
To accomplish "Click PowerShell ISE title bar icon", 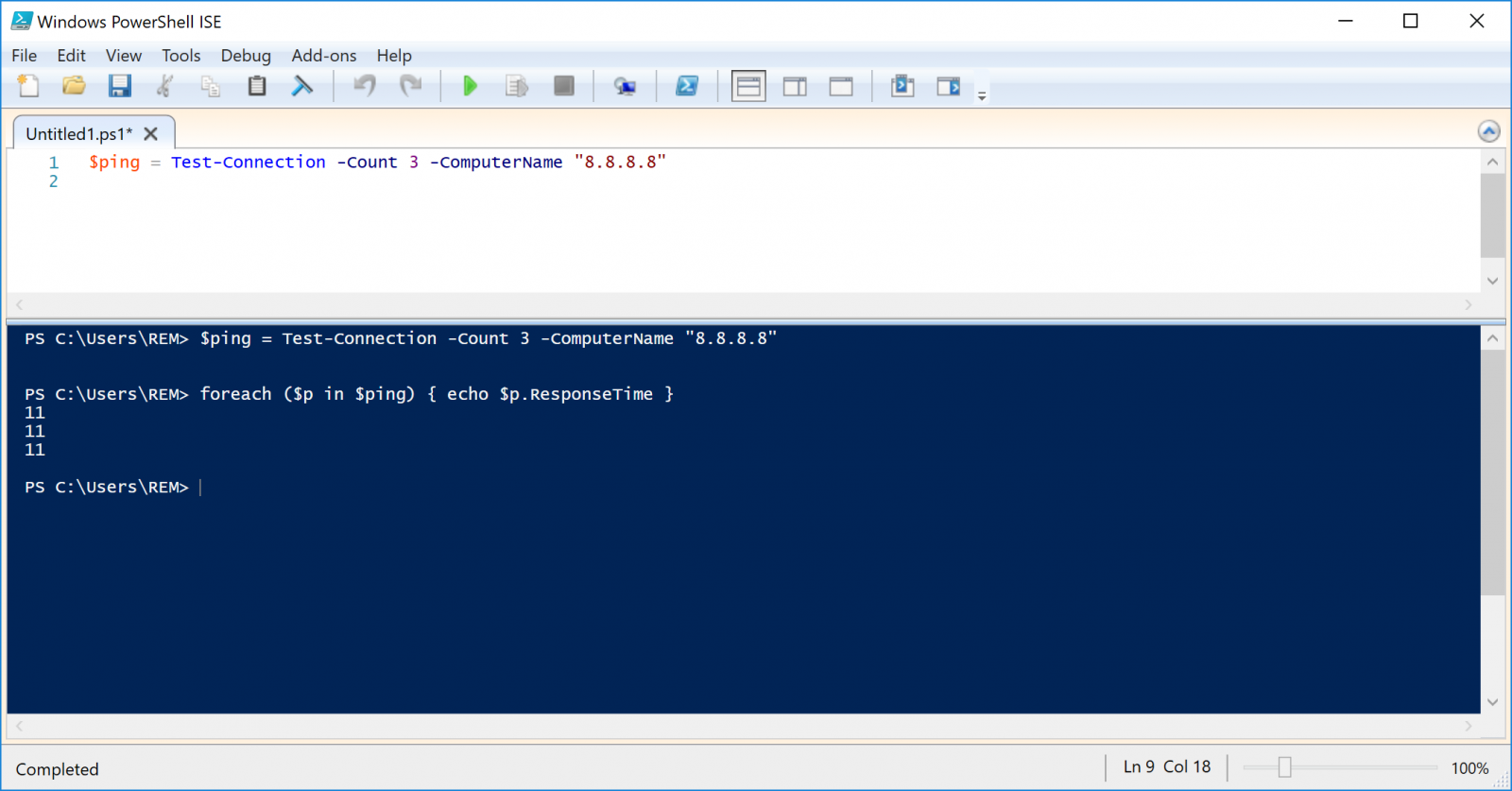I will [21, 21].
